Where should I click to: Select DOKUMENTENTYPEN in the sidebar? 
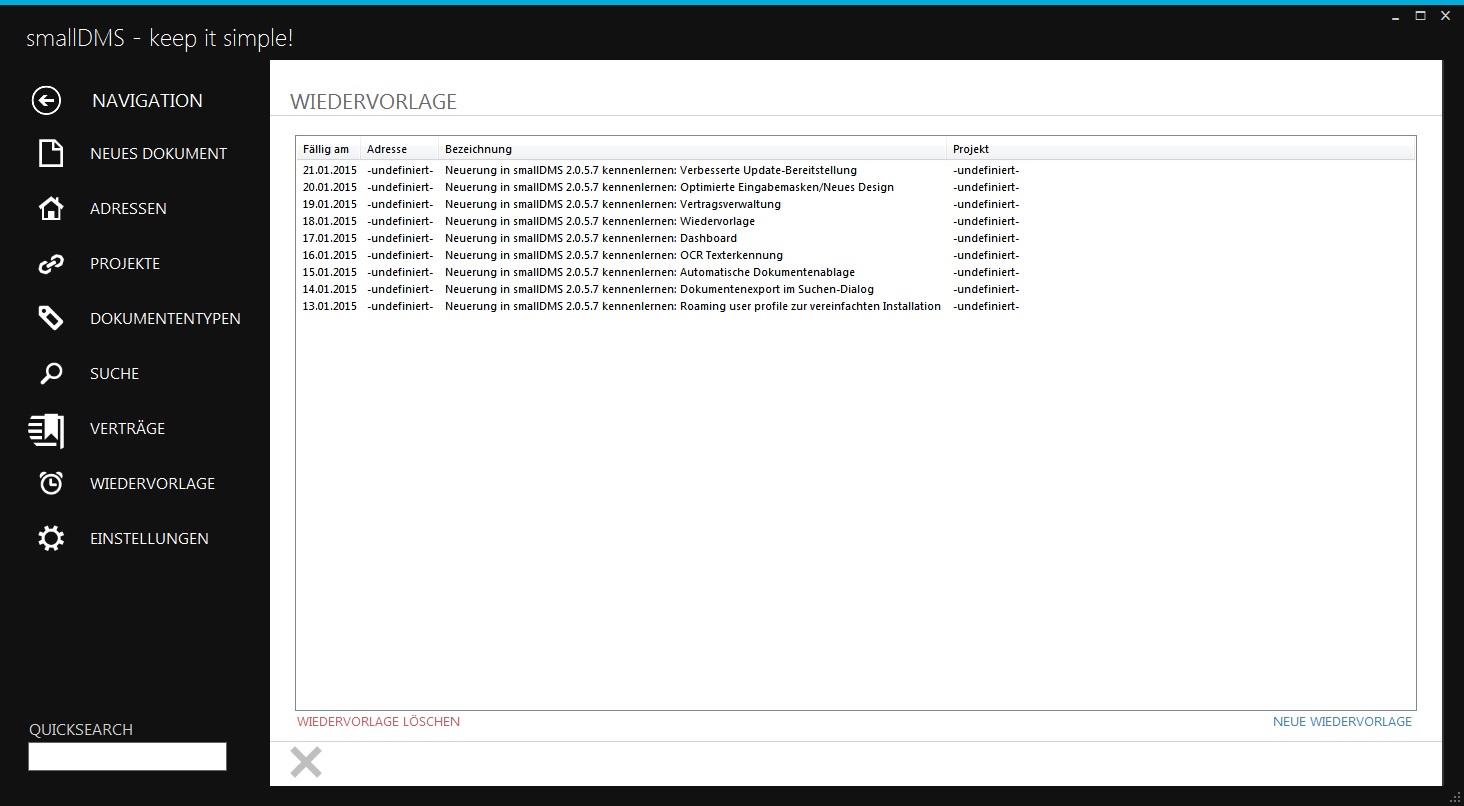pos(165,319)
